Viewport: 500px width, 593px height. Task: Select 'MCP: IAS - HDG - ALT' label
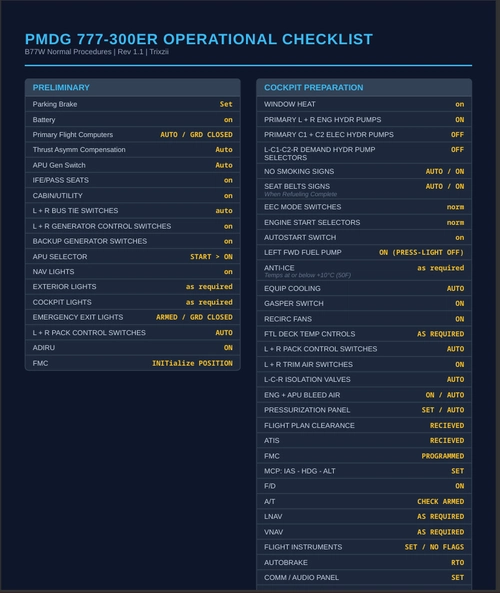tap(300, 471)
